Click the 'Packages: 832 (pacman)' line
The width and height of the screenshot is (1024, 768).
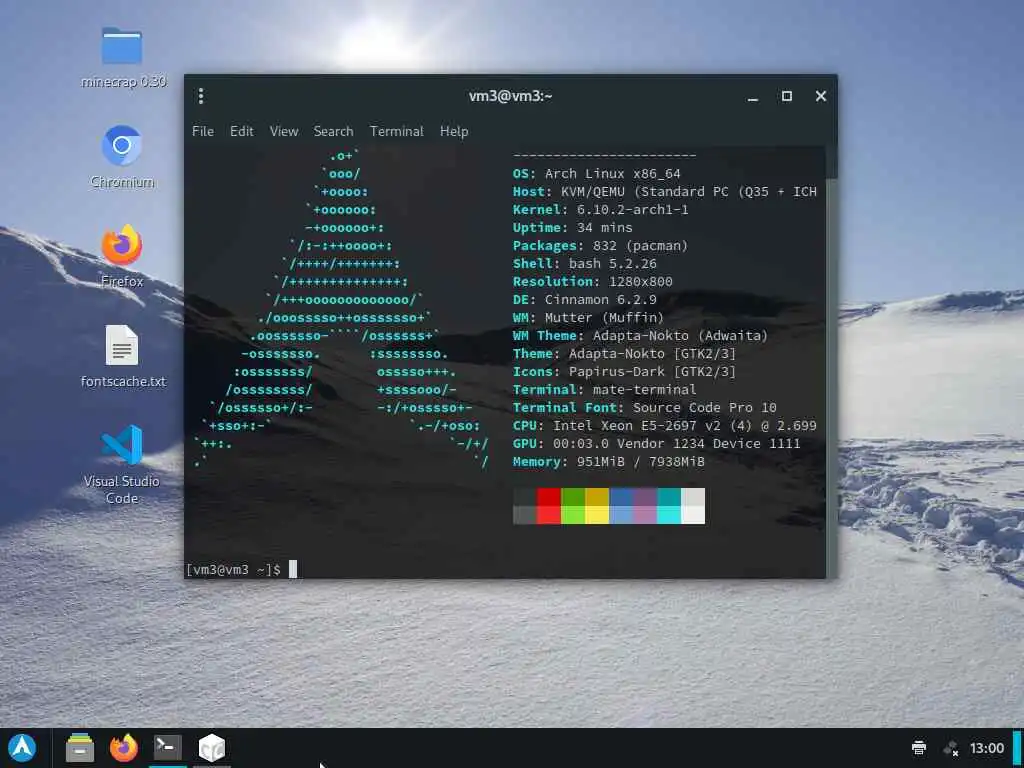[600, 246]
